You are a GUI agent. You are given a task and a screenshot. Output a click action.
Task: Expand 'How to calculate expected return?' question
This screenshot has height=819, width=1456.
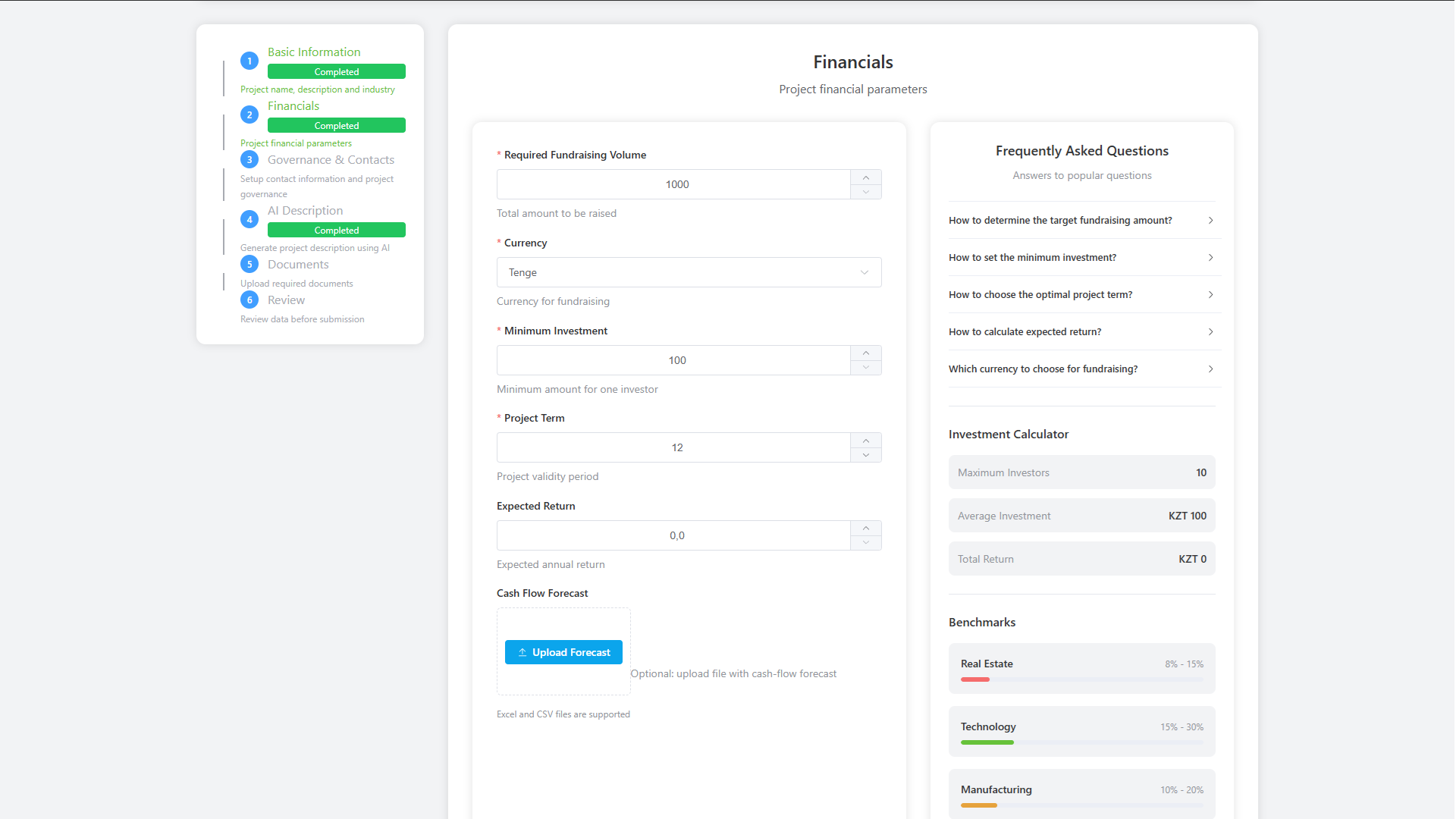pos(1081,332)
